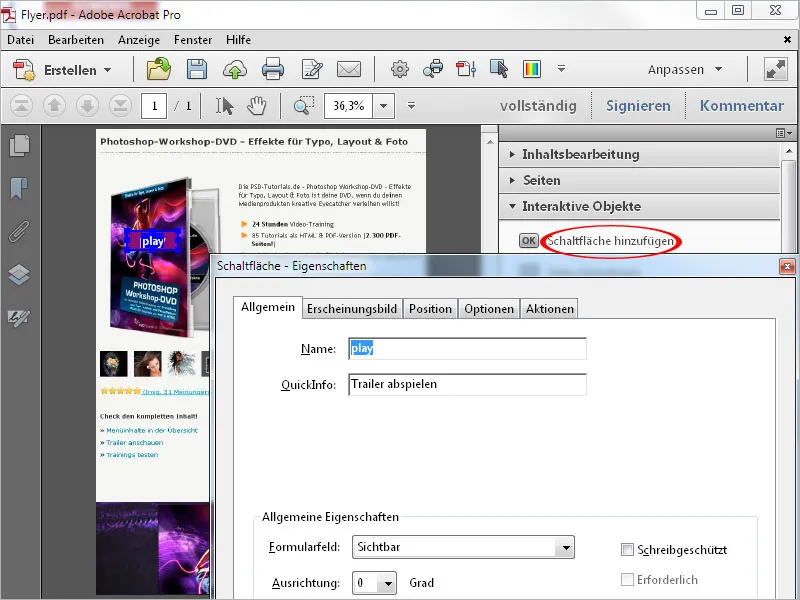Go to previous page up arrow
The width and height of the screenshot is (800, 600).
(55, 106)
